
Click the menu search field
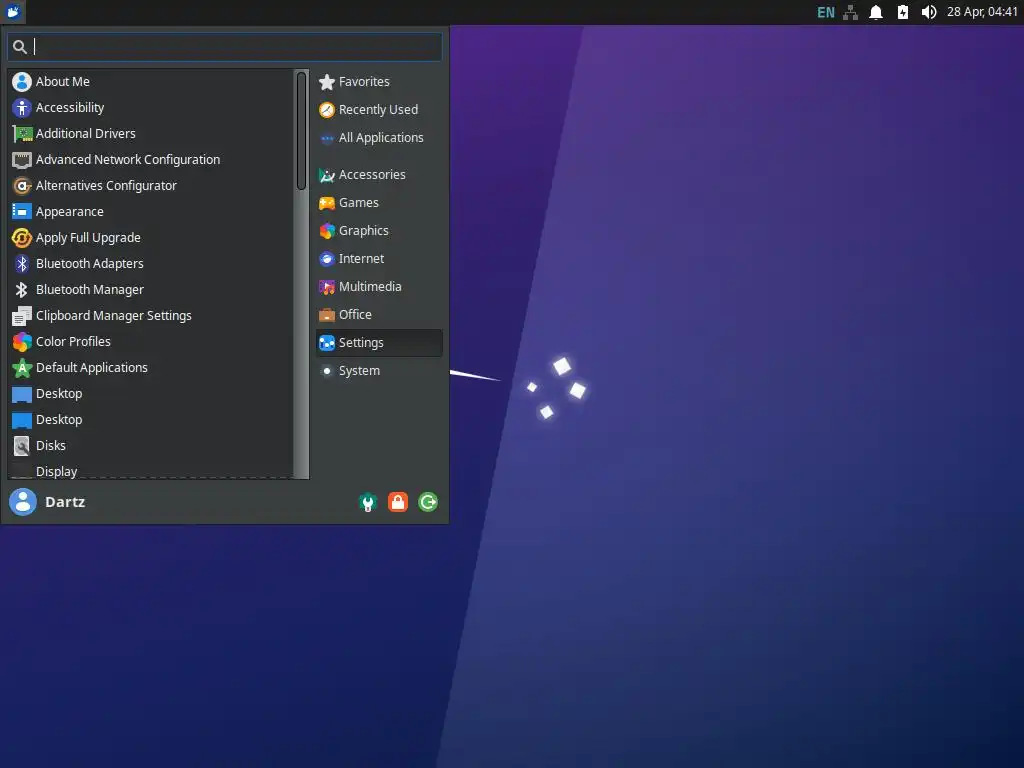225,47
